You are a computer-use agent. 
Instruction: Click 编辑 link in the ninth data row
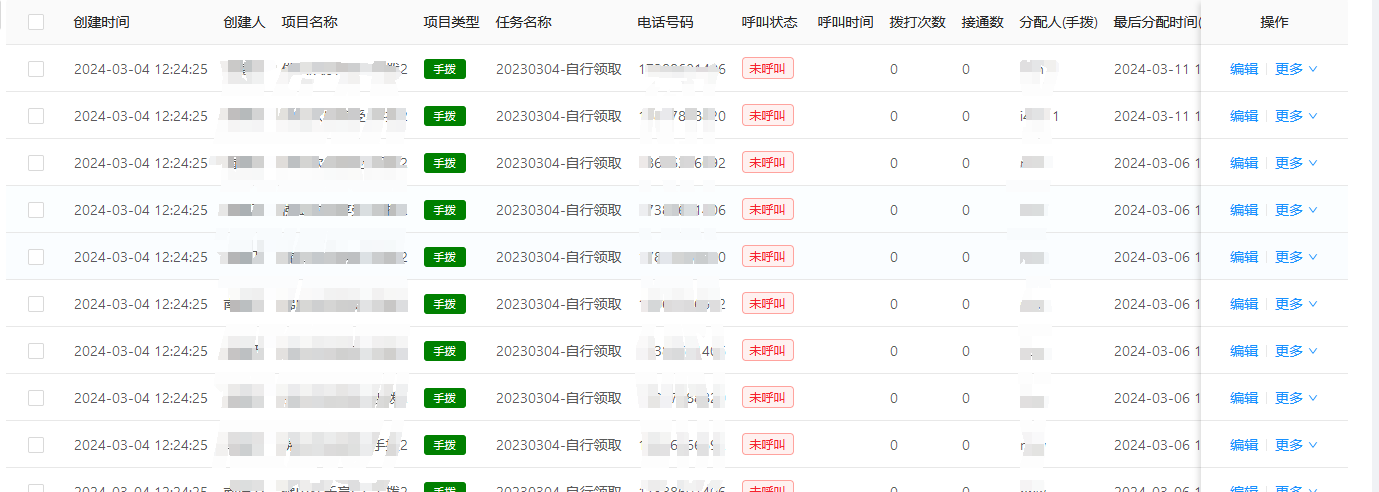[x=1244, y=445]
